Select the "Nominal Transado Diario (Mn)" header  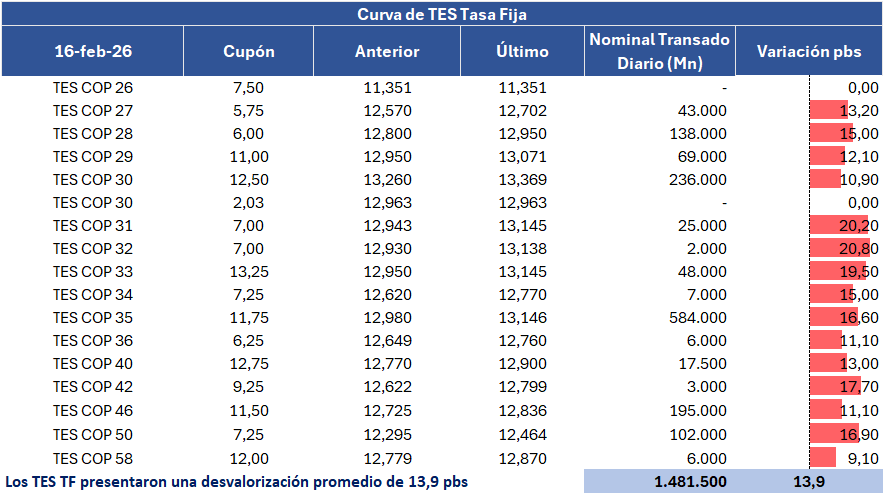[x=659, y=51]
